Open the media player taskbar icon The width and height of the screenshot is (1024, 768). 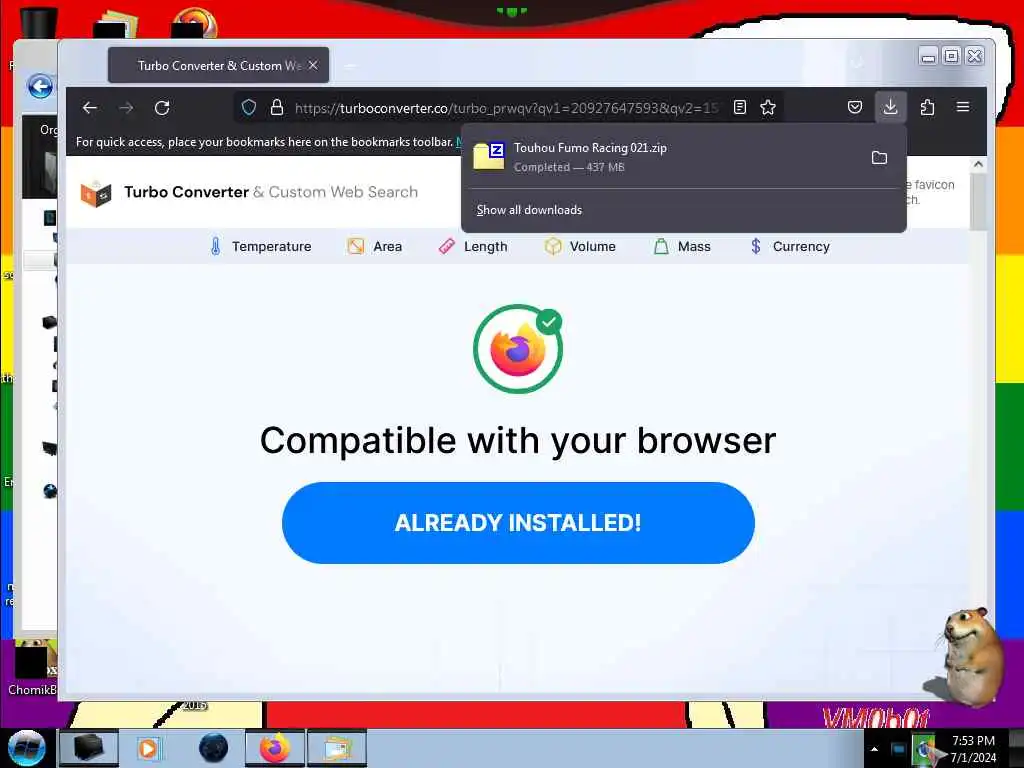pyautogui.click(x=149, y=748)
